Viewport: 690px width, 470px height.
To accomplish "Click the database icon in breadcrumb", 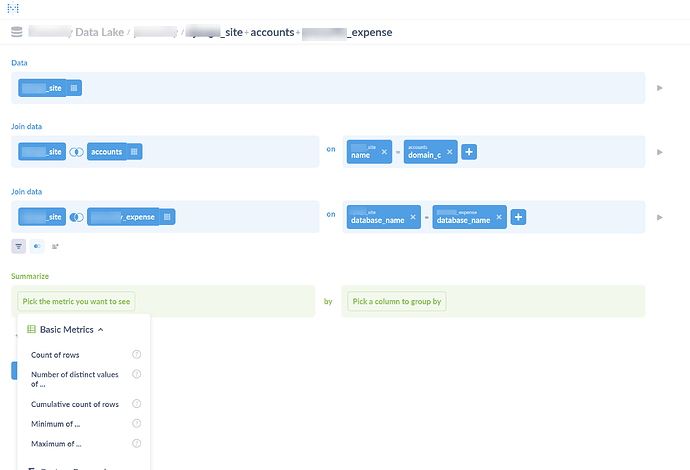I will click(x=17, y=32).
